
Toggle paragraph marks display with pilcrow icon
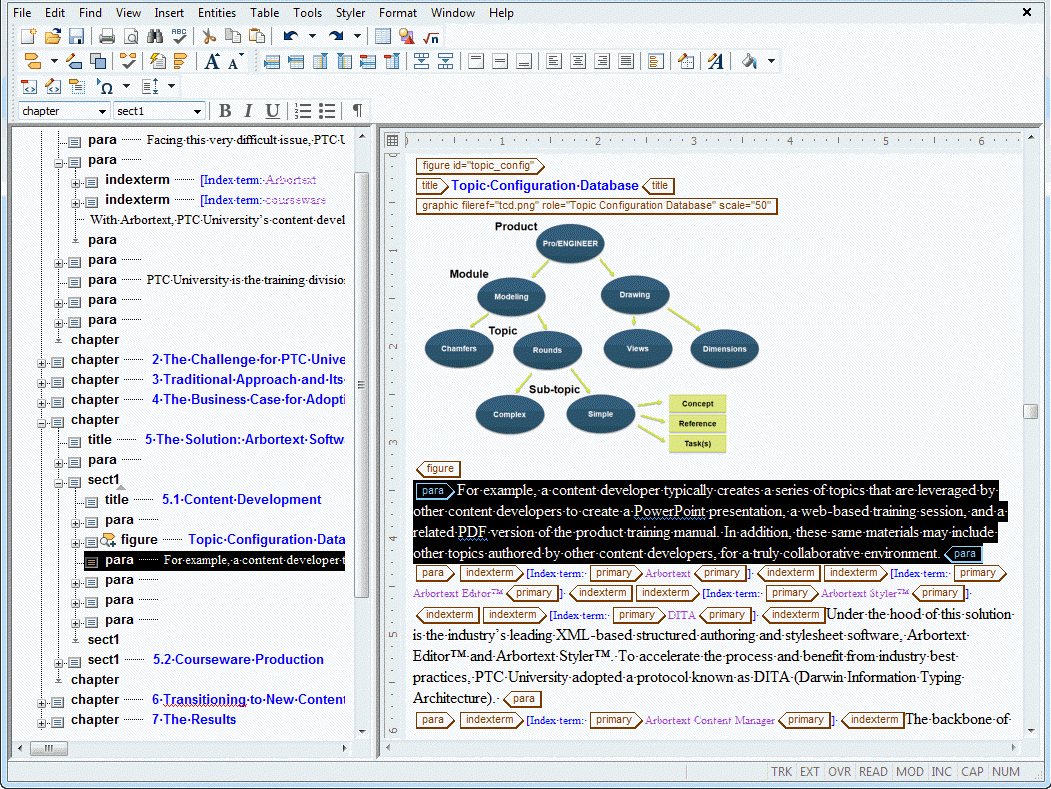click(x=357, y=111)
